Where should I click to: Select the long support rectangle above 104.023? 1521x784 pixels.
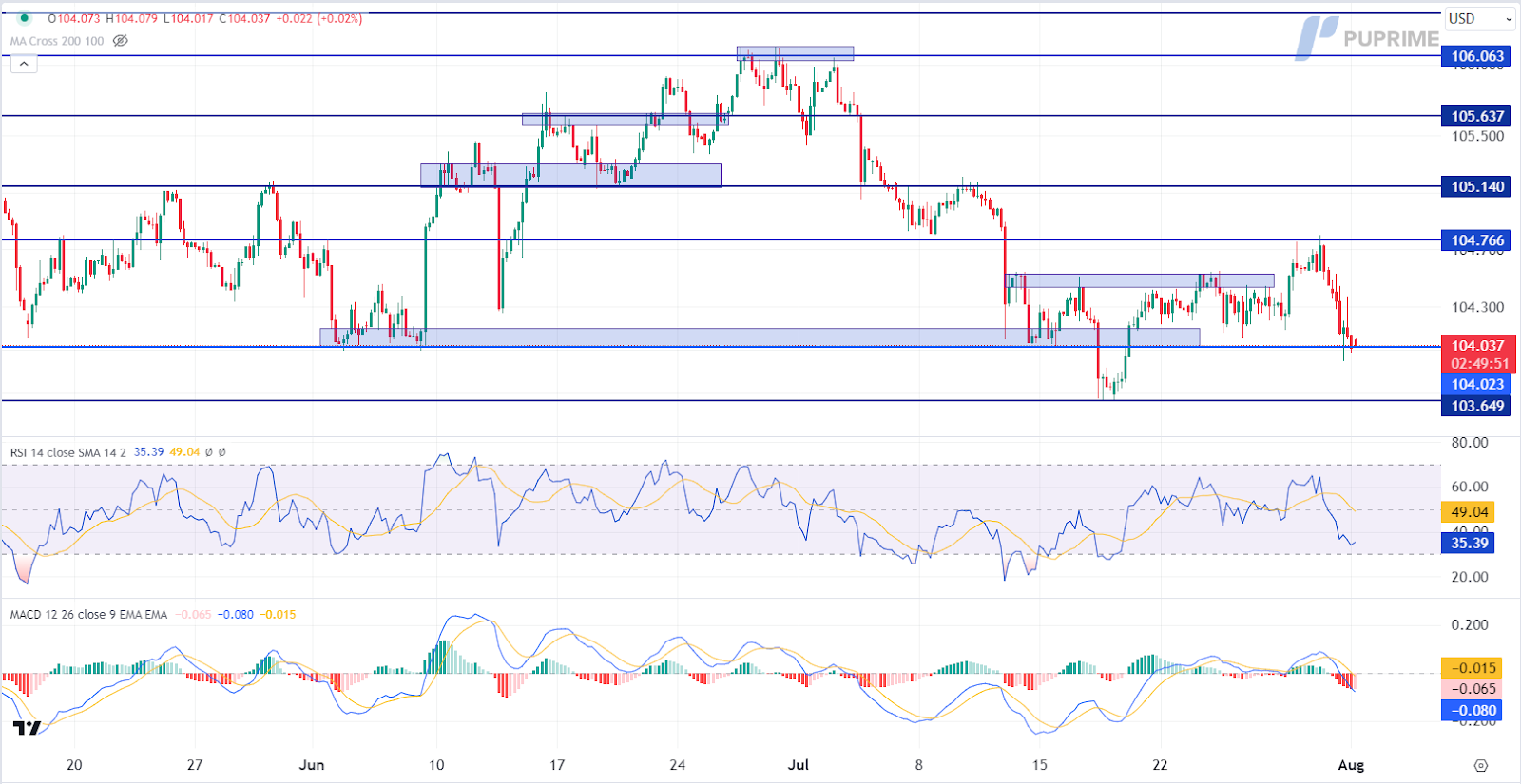(760, 336)
